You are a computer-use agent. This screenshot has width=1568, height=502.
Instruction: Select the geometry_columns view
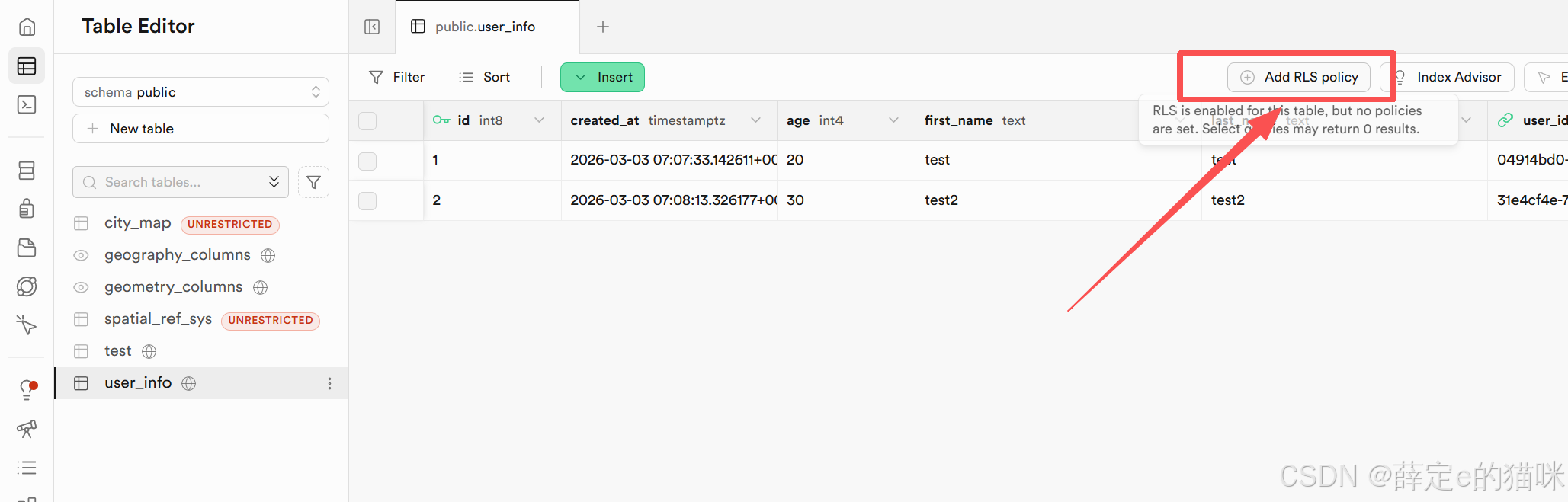(x=173, y=287)
